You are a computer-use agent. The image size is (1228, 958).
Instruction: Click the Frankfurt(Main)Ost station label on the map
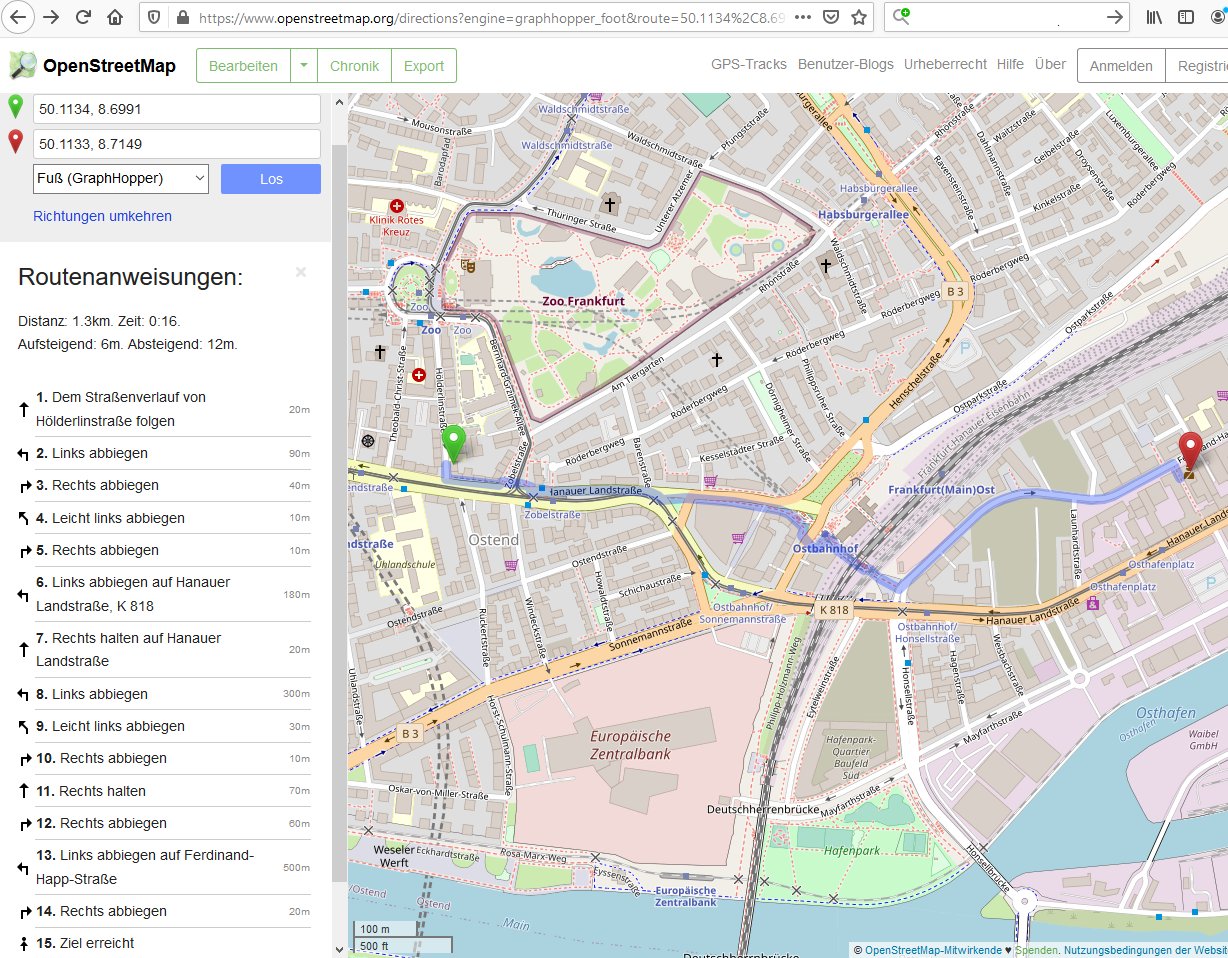coord(942,490)
